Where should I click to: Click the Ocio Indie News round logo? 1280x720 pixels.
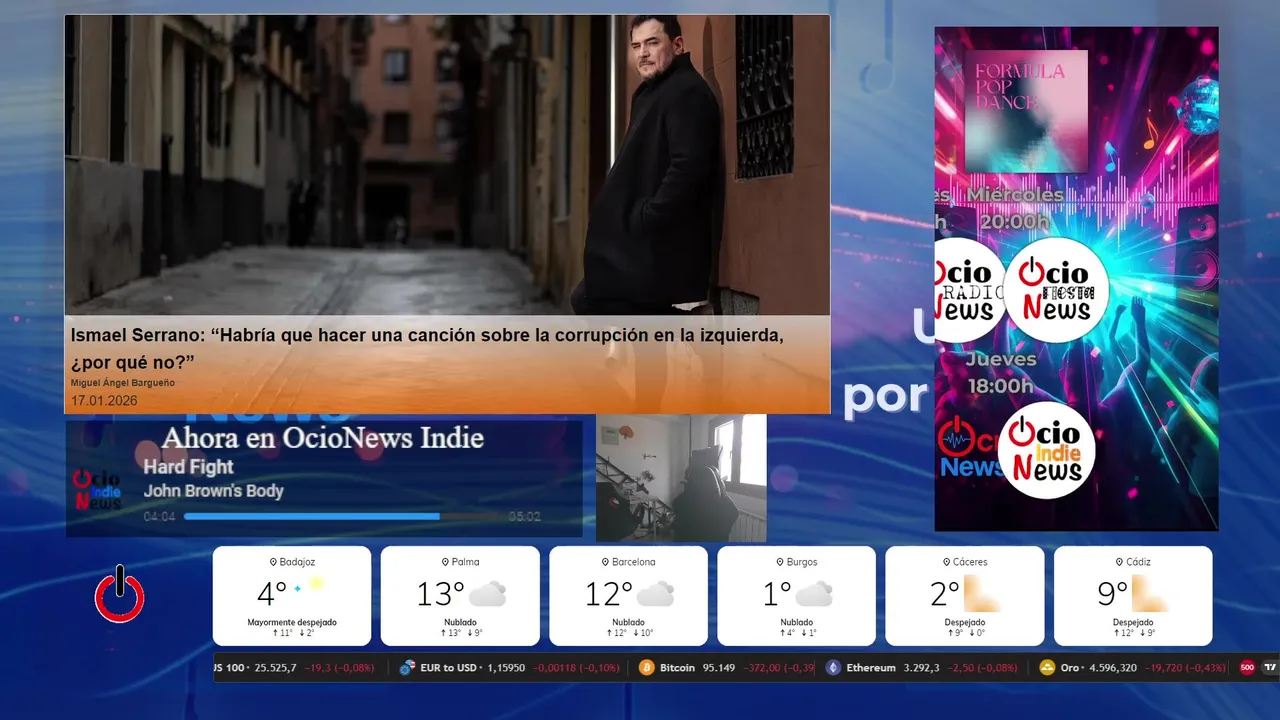click(1046, 450)
